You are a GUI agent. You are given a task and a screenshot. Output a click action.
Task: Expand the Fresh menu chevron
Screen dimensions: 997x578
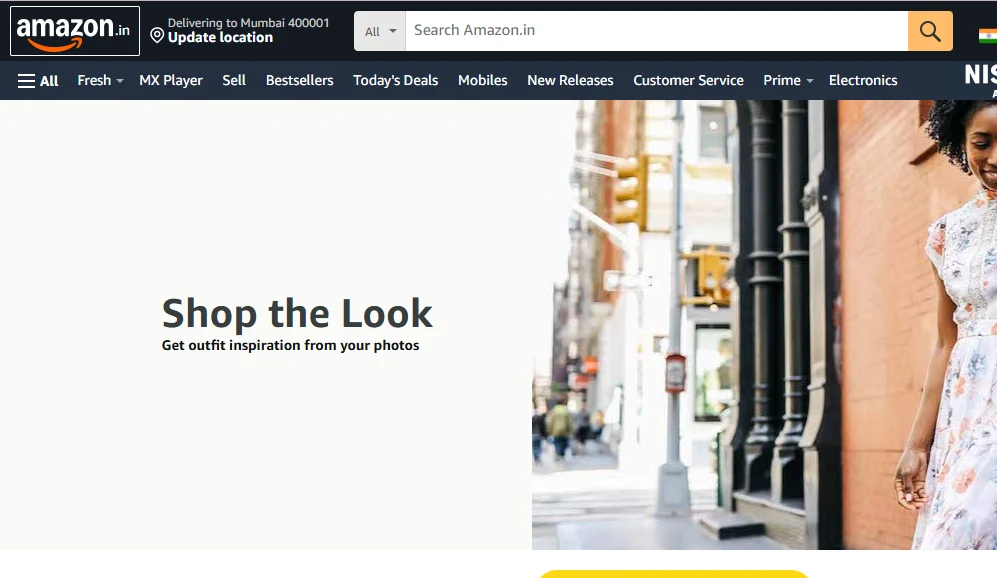(x=119, y=81)
